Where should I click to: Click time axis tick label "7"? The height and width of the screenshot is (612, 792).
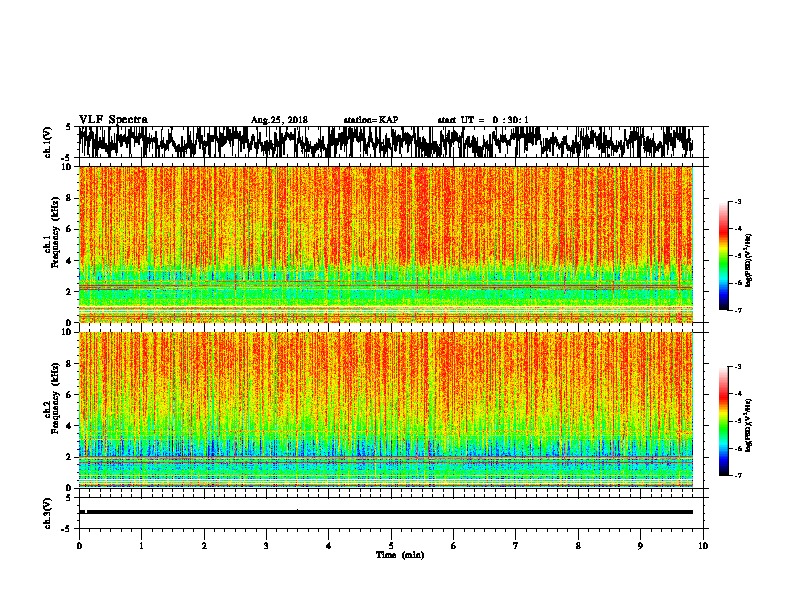point(516,546)
